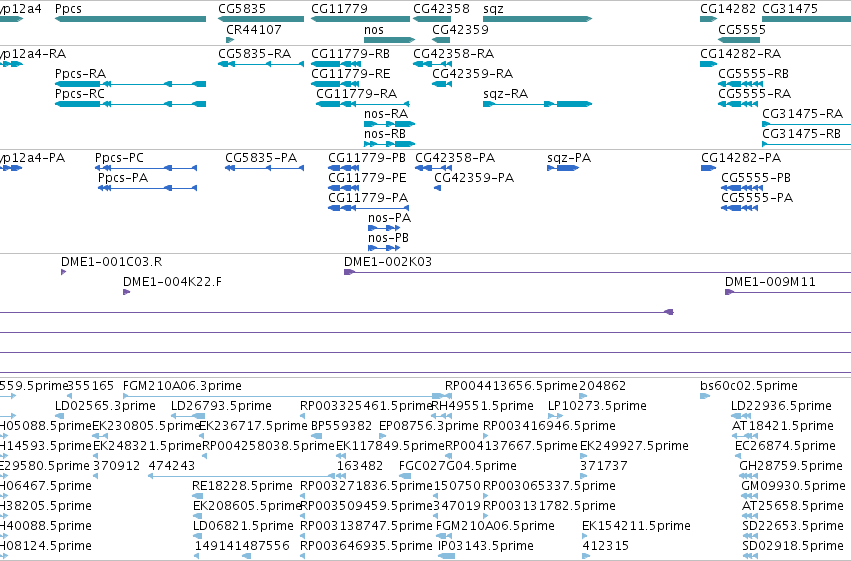The image size is (851, 561).
Task: Click EST GH28759.5prime
Action: 791,466
